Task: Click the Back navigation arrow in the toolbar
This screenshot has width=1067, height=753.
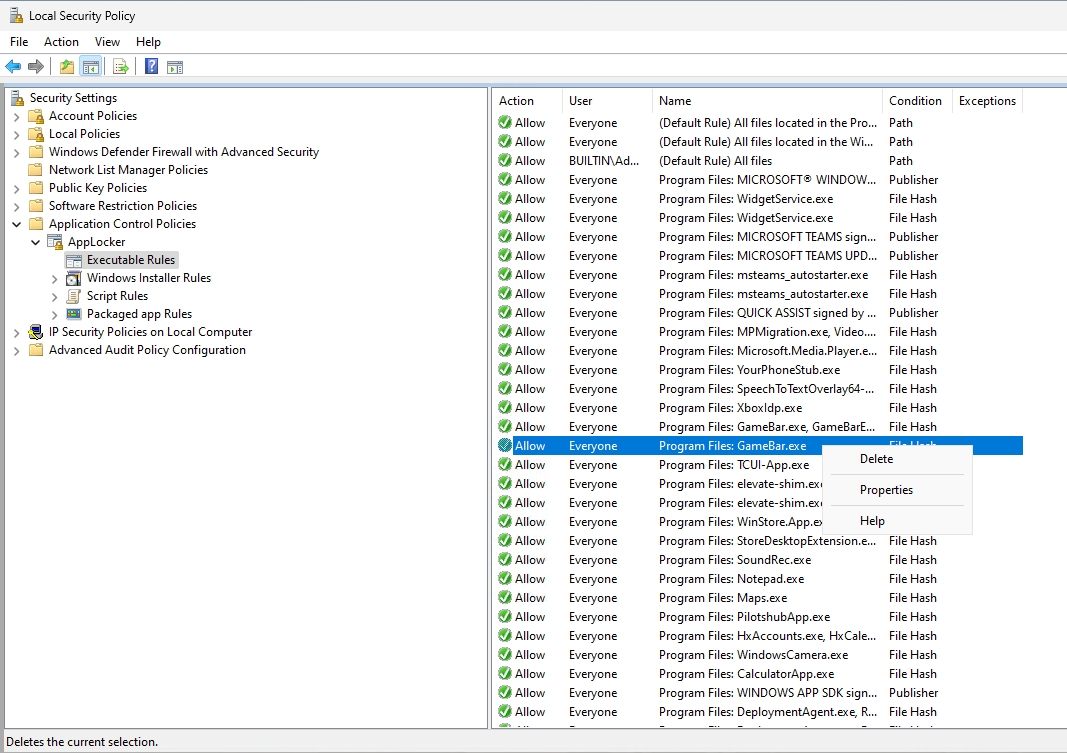Action: pyautogui.click(x=13, y=66)
